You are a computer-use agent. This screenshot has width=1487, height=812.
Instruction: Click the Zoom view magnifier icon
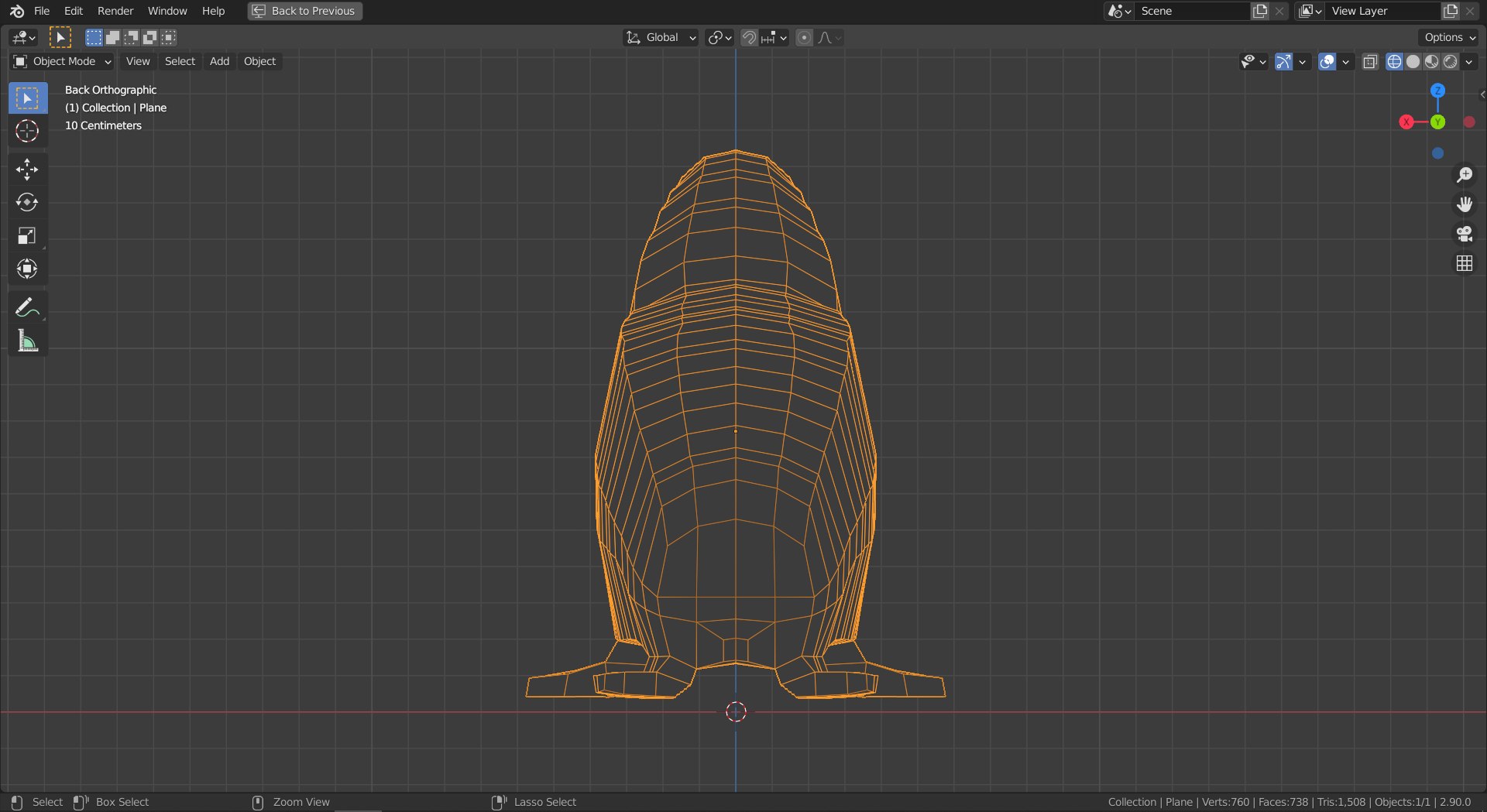pos(1464,175)
